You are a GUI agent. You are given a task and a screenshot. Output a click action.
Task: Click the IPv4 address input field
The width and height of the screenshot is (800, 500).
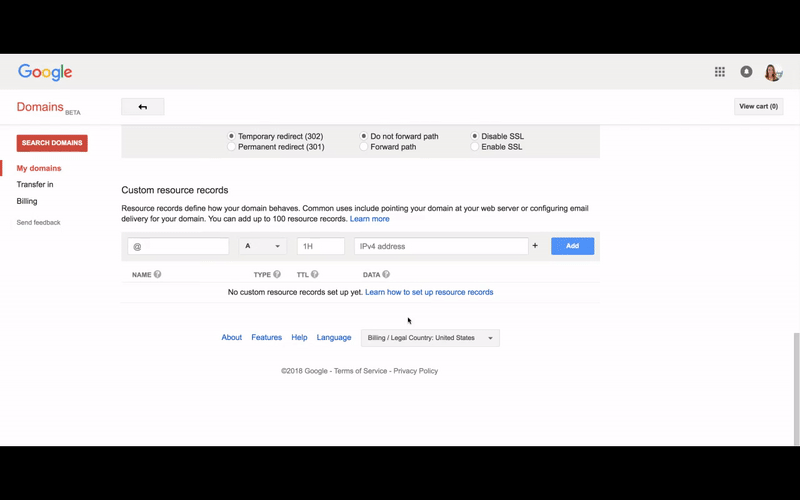coord(441,246)
